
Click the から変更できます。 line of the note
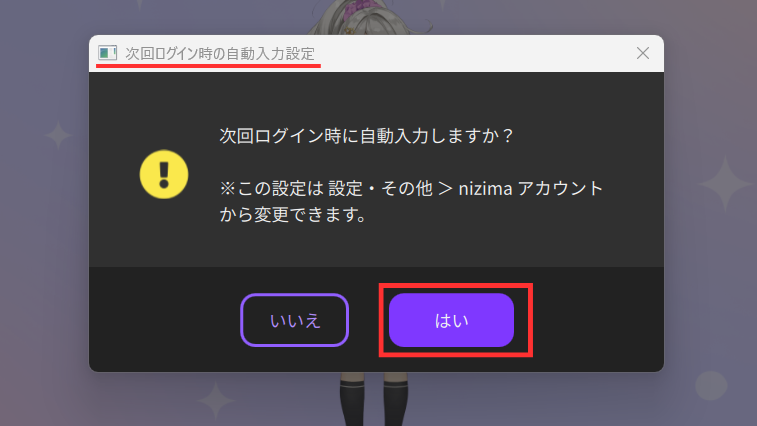(293, 214)
